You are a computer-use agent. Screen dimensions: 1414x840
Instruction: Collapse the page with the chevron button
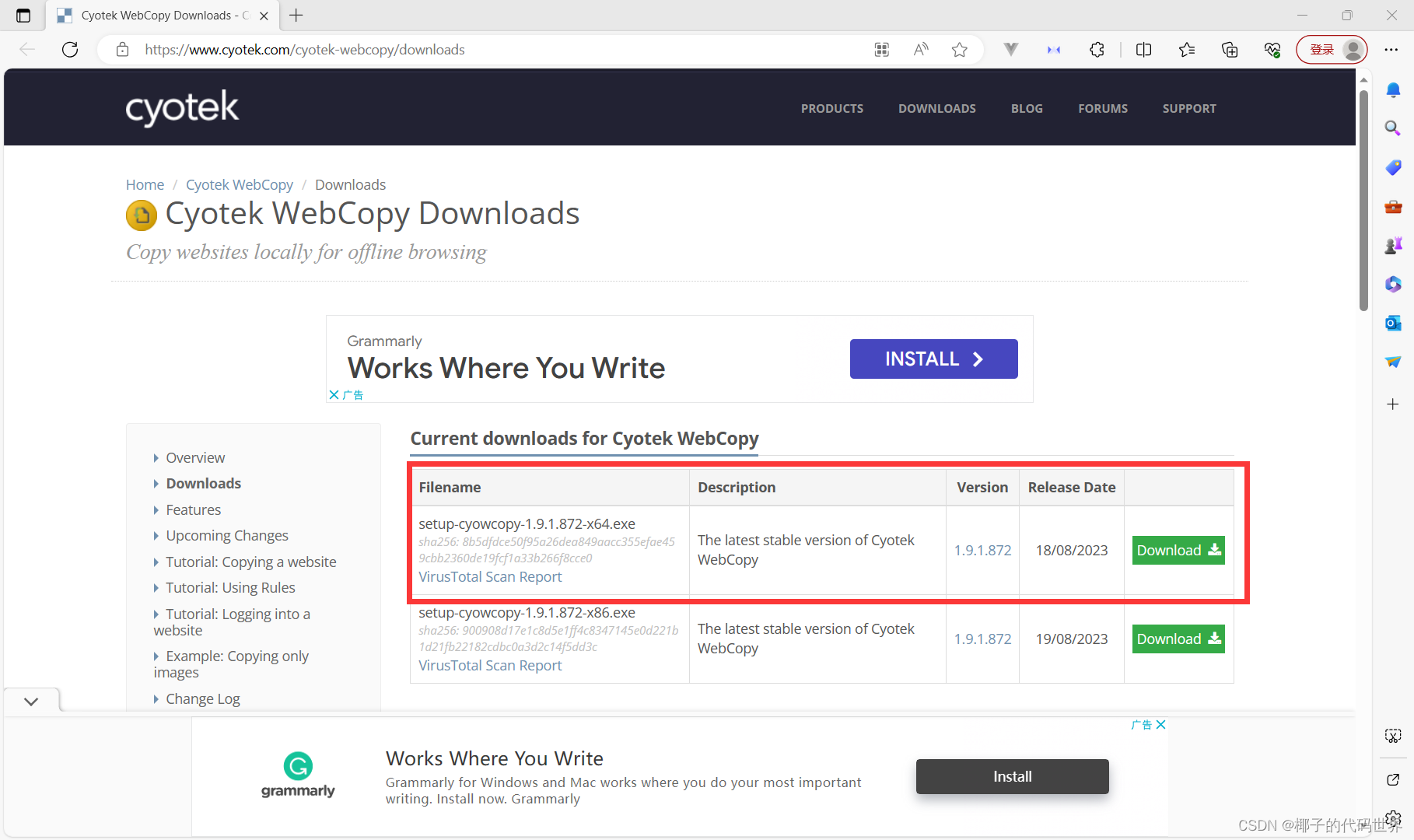tap(31, 701)
